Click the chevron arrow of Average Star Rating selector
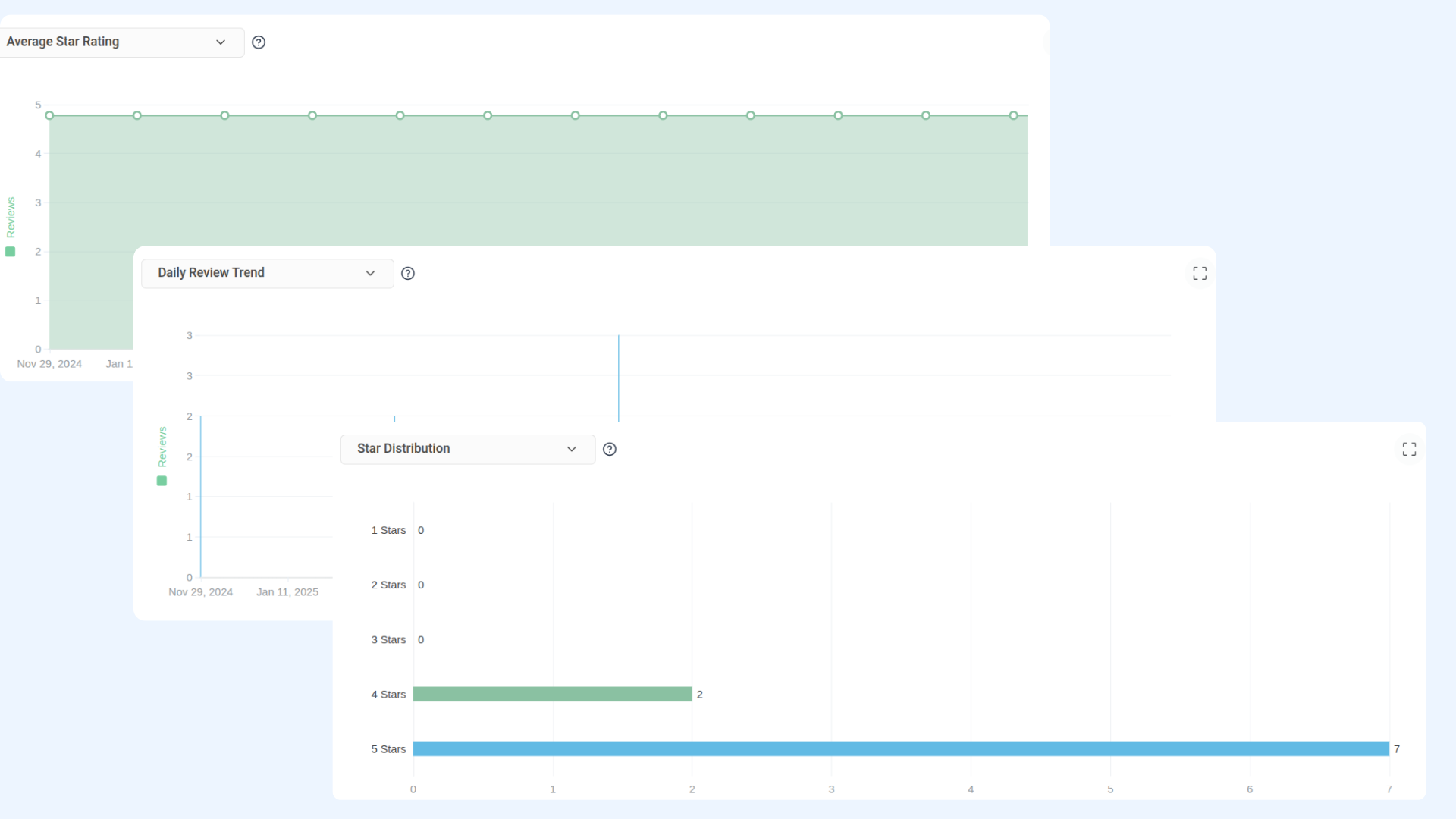This screenshot has width=1456, height=819. 221,42
